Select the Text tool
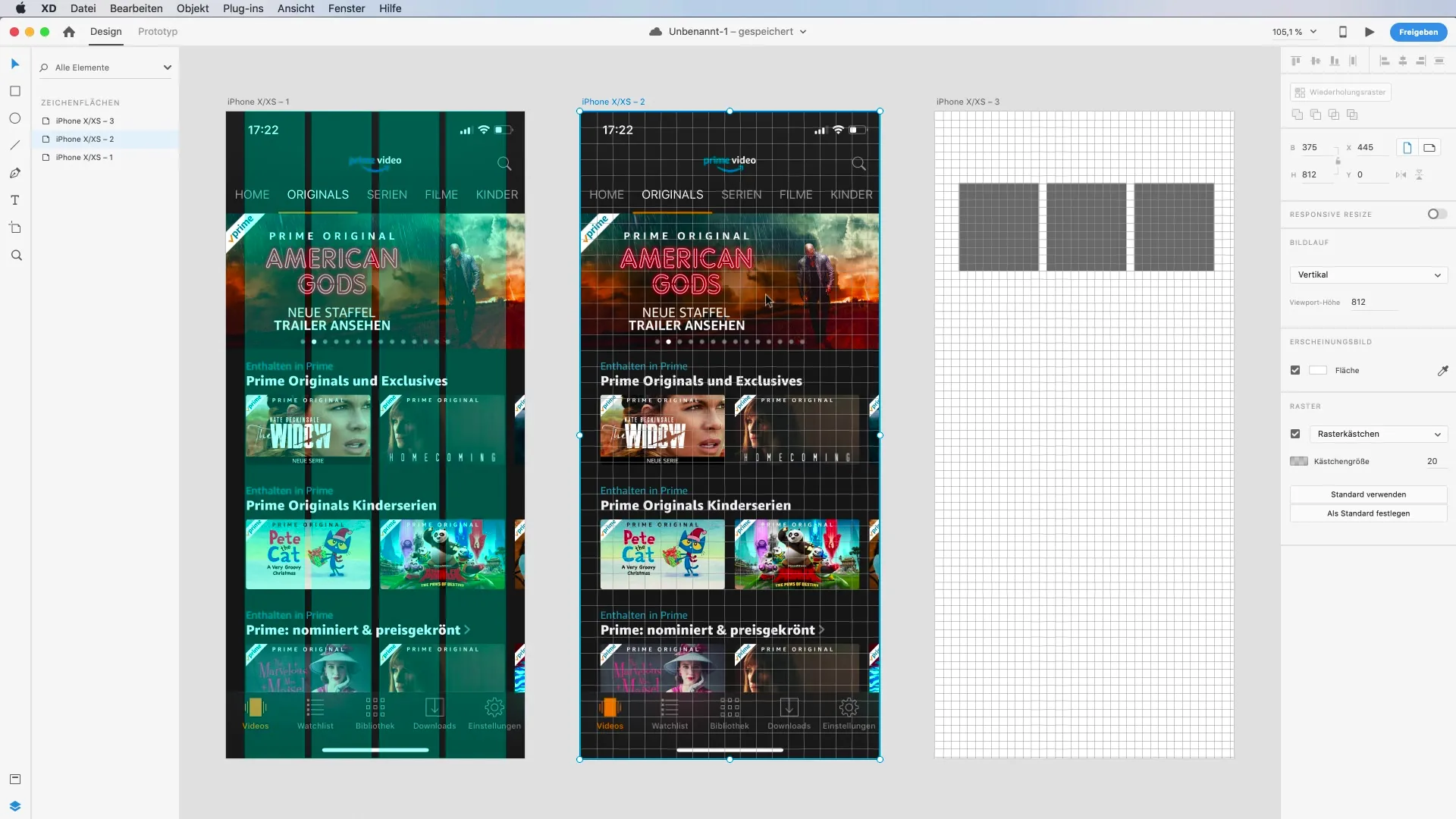This screenshot has width=1456, height=819. click(x=15, y=200)
